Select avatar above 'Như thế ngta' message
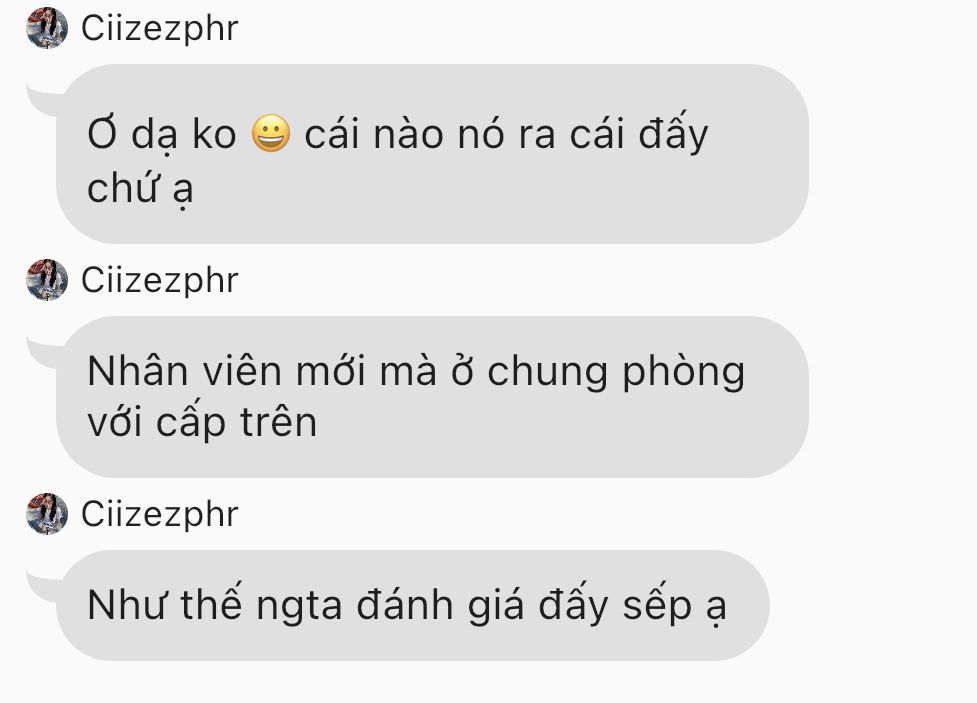The height and width of the screenshot is (703, 977). point(47,514)
